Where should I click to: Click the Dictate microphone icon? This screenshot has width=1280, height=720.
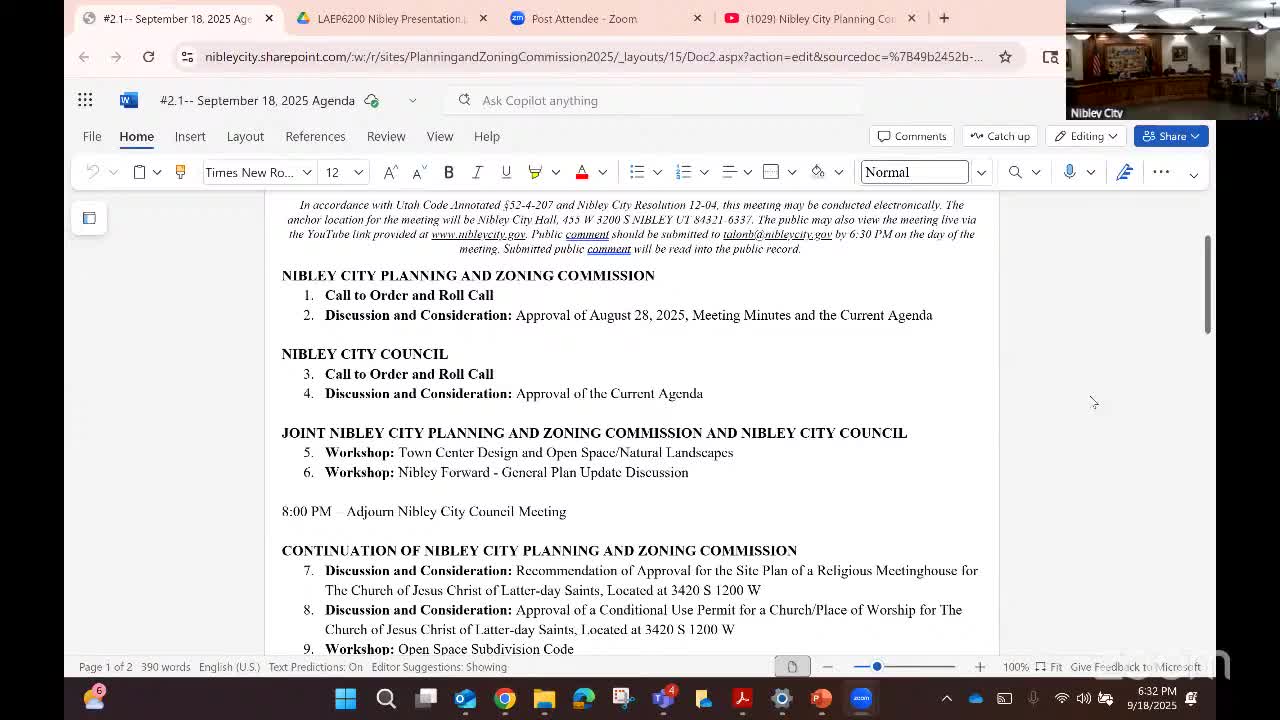(1069, 172)
